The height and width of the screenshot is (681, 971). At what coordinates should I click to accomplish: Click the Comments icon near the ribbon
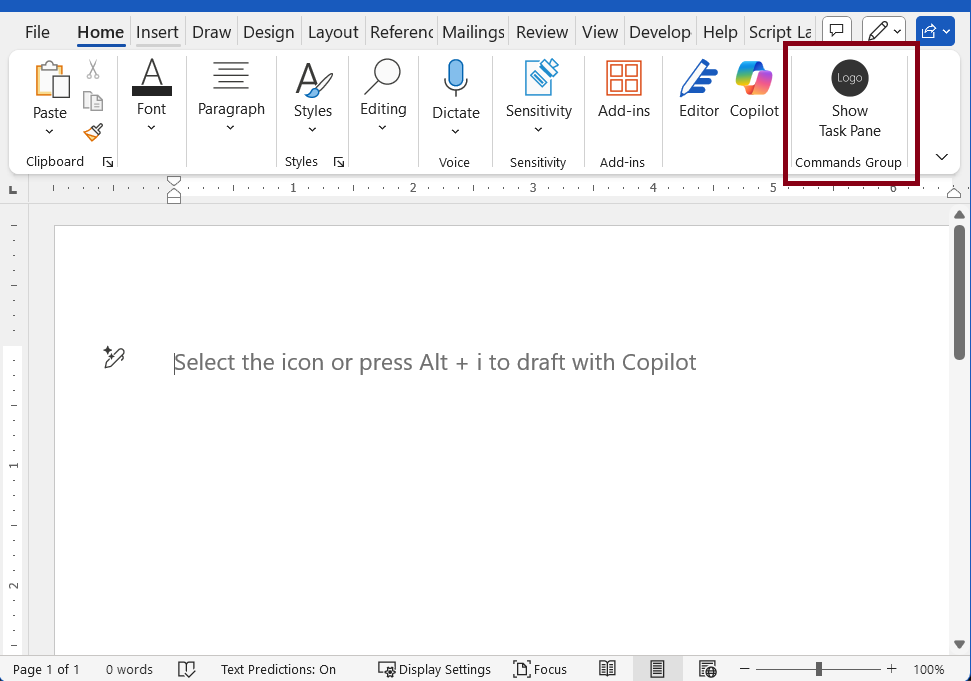(x=836, y=29)
